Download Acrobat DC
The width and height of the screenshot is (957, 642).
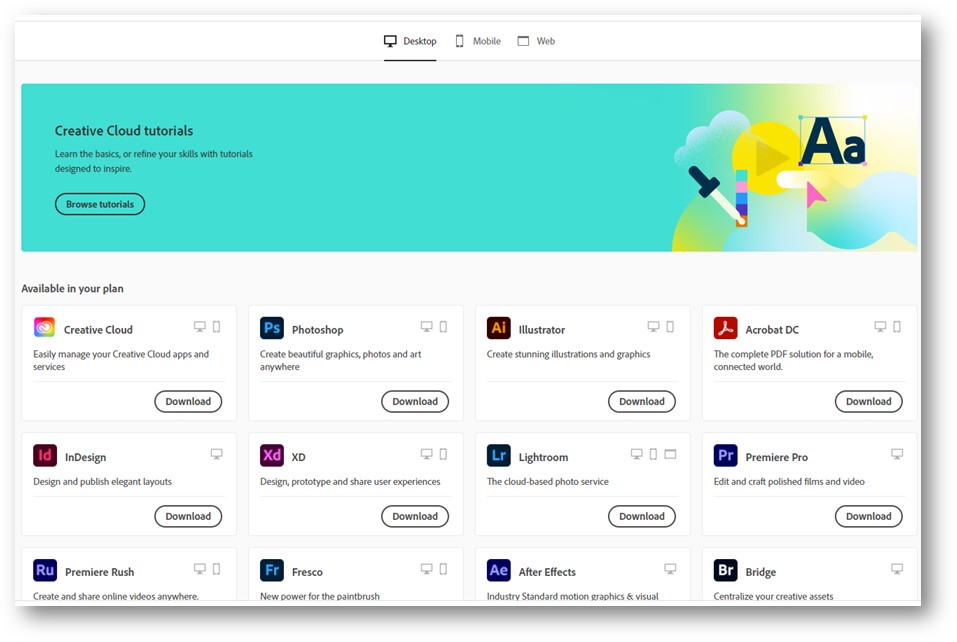click(x=868, y=401)
